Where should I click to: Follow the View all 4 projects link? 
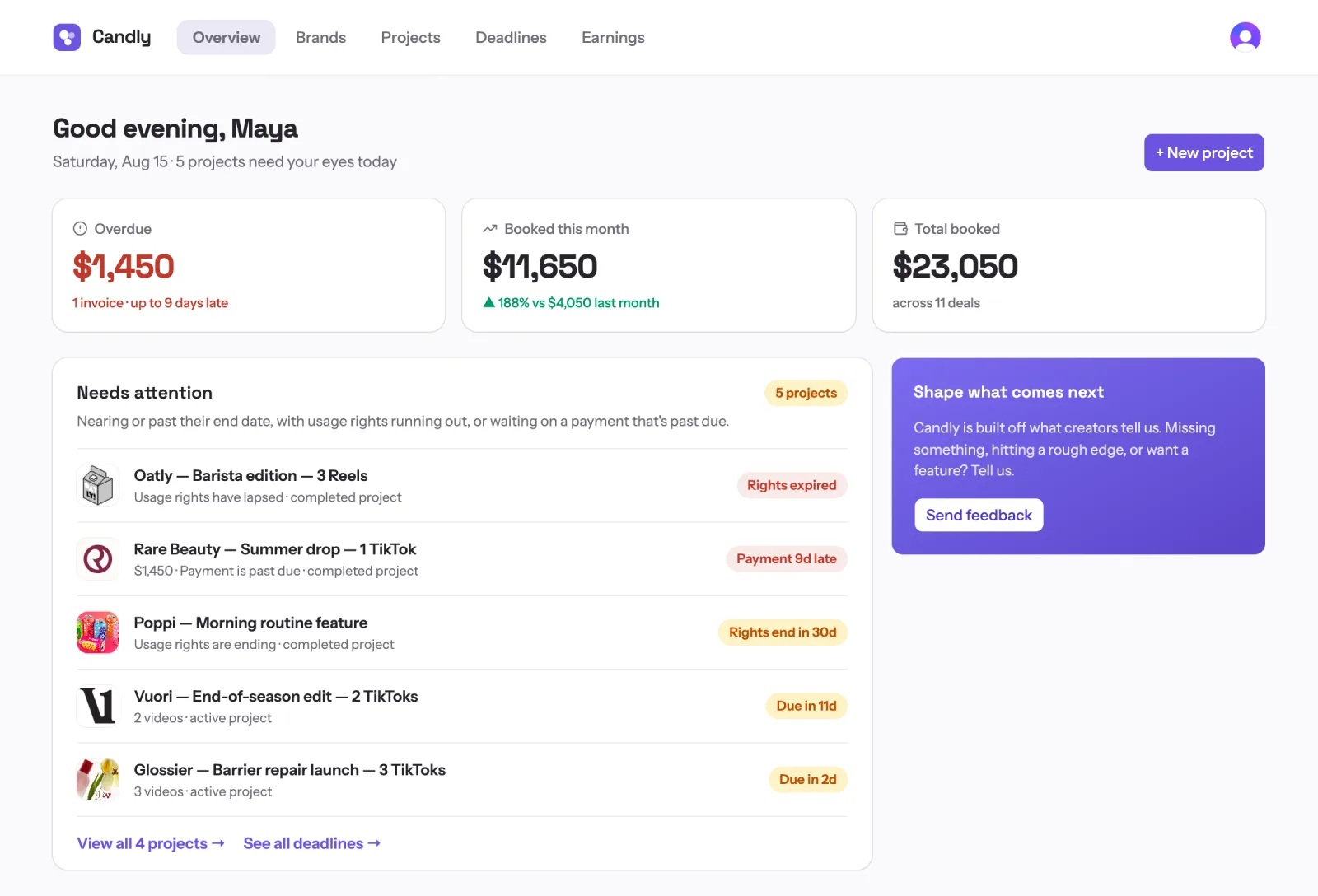(151, 843)
